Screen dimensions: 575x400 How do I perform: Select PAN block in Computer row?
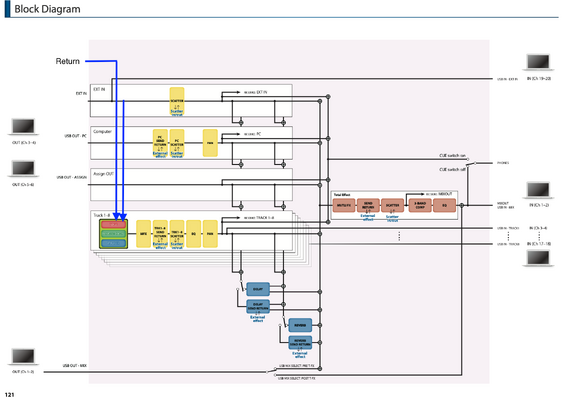pyautogui.click(x=210, y=143)
